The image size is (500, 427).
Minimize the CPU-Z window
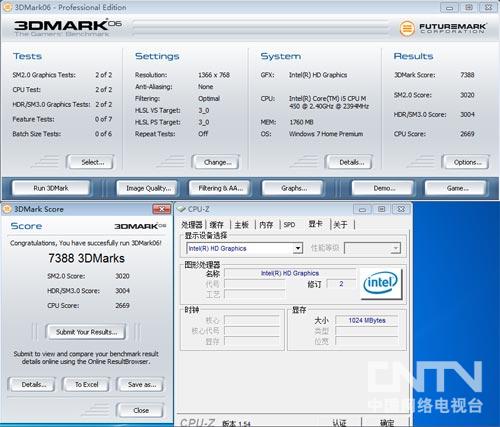coord(362,209)
